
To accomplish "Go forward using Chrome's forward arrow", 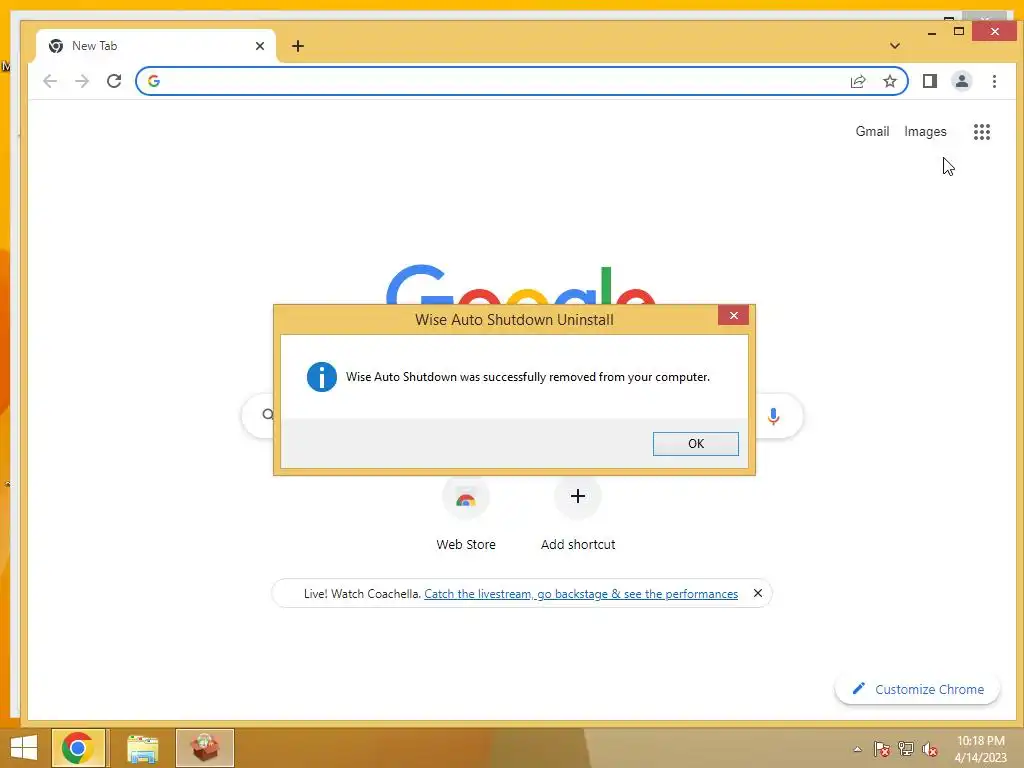I will click(82, 81).
